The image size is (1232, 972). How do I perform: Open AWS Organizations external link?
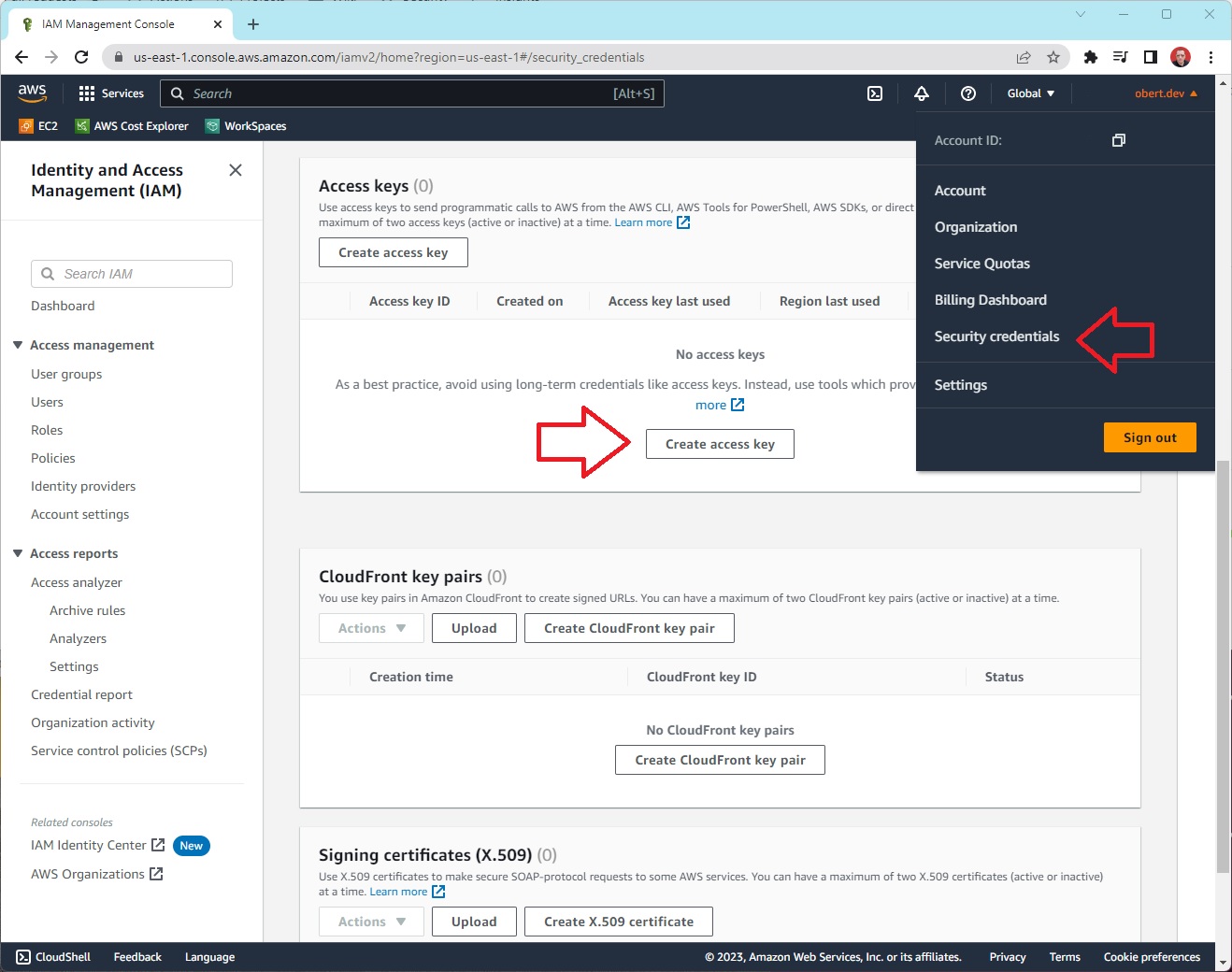(96, 874)
